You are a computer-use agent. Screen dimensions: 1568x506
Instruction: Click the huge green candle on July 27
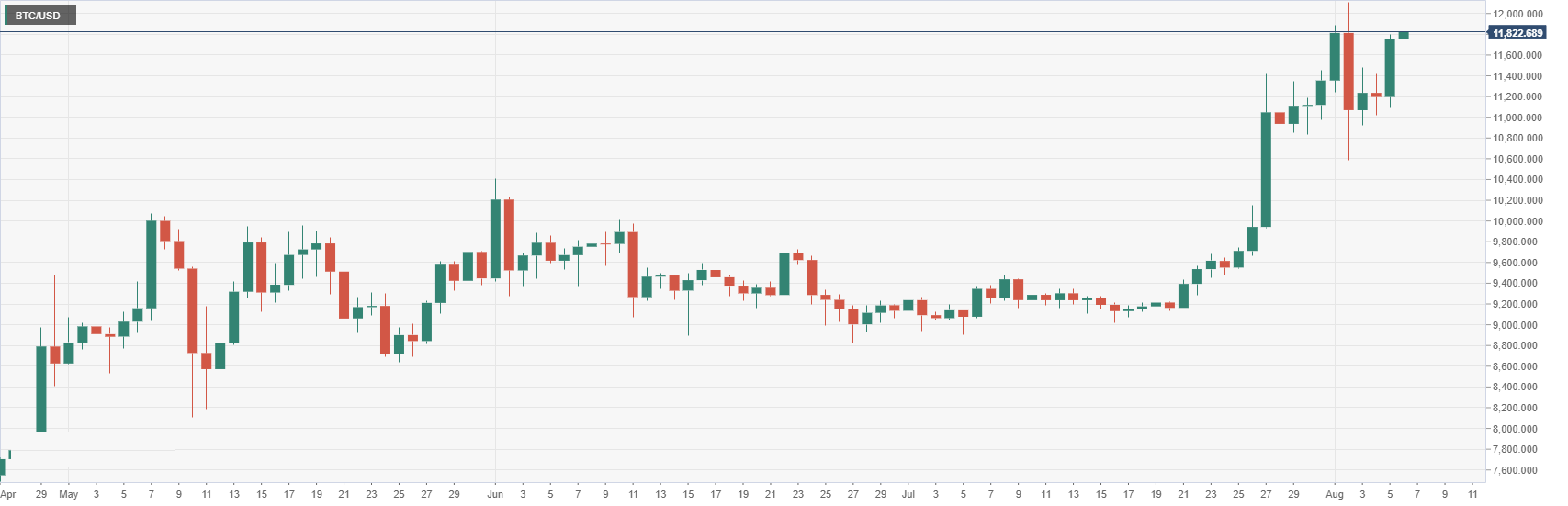coord(1266,170)
